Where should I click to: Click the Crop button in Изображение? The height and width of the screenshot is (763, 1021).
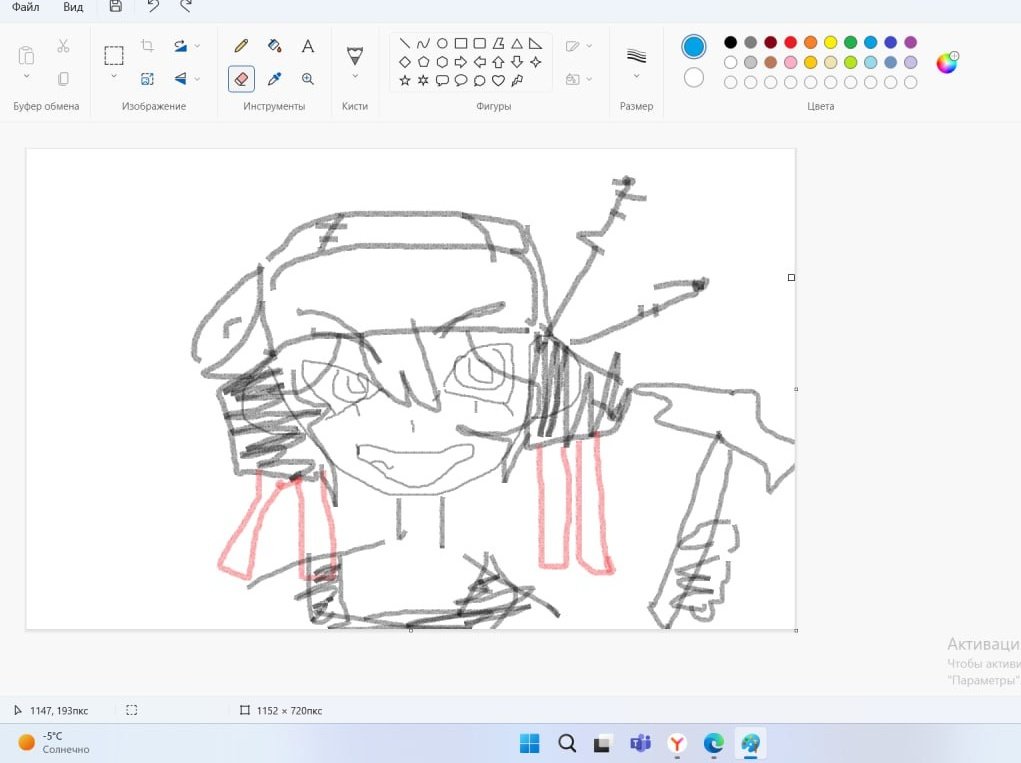pos(149,46)
